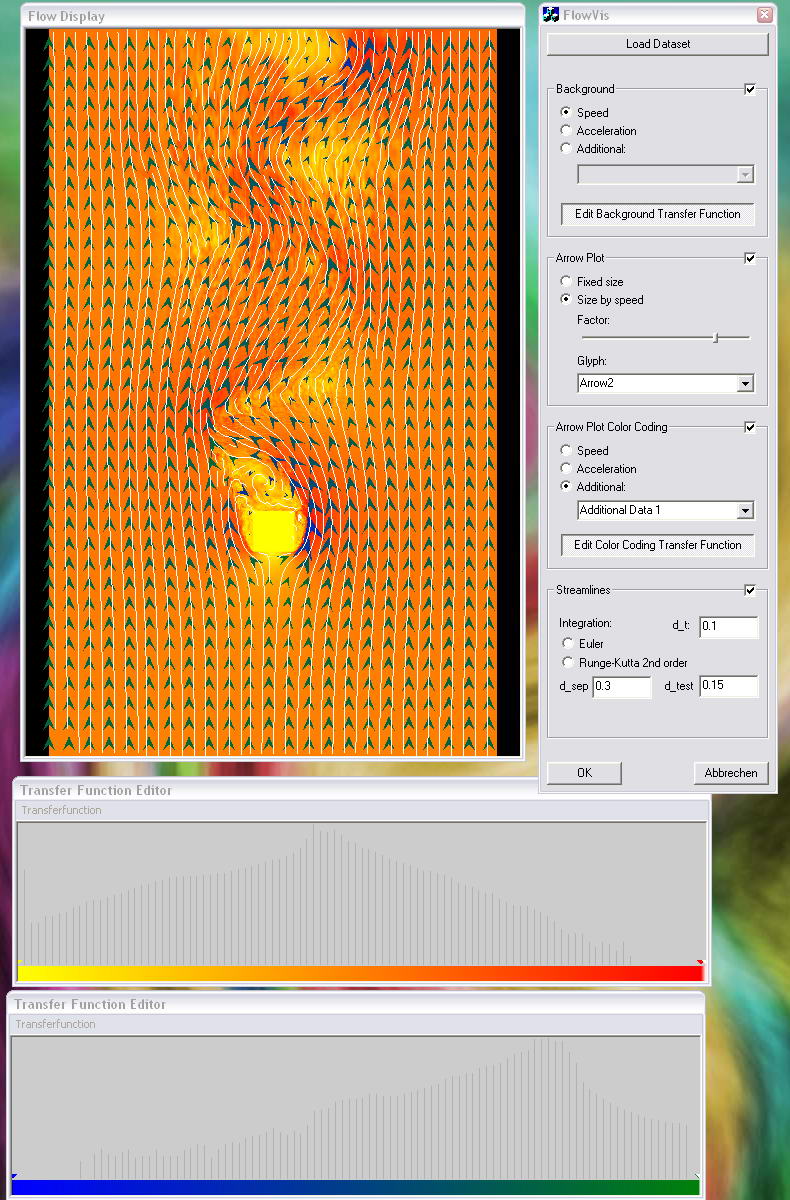
Task: Select Euler integration method
Action: 568,644
